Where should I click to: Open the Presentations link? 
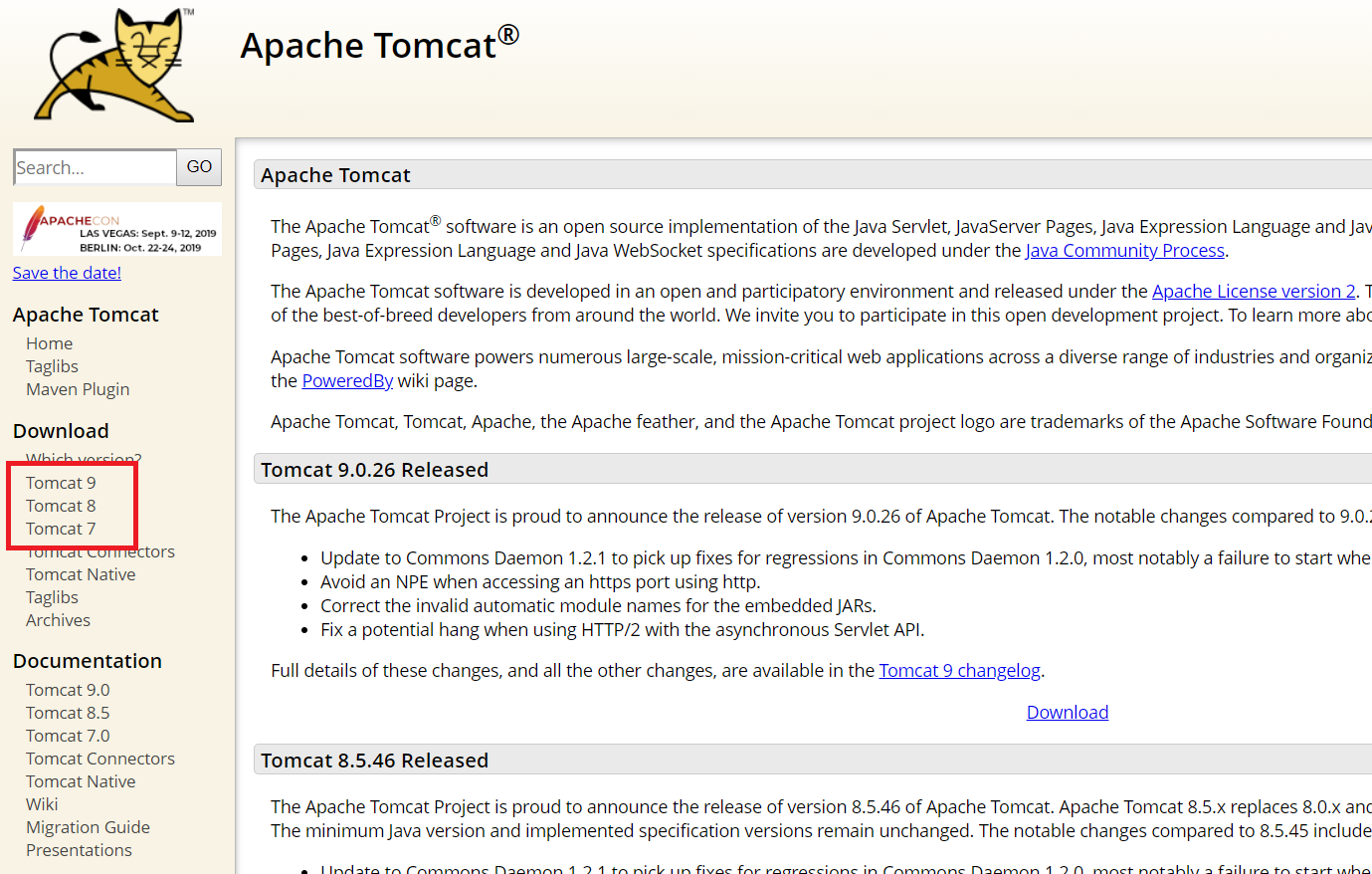tap(79, 850)
